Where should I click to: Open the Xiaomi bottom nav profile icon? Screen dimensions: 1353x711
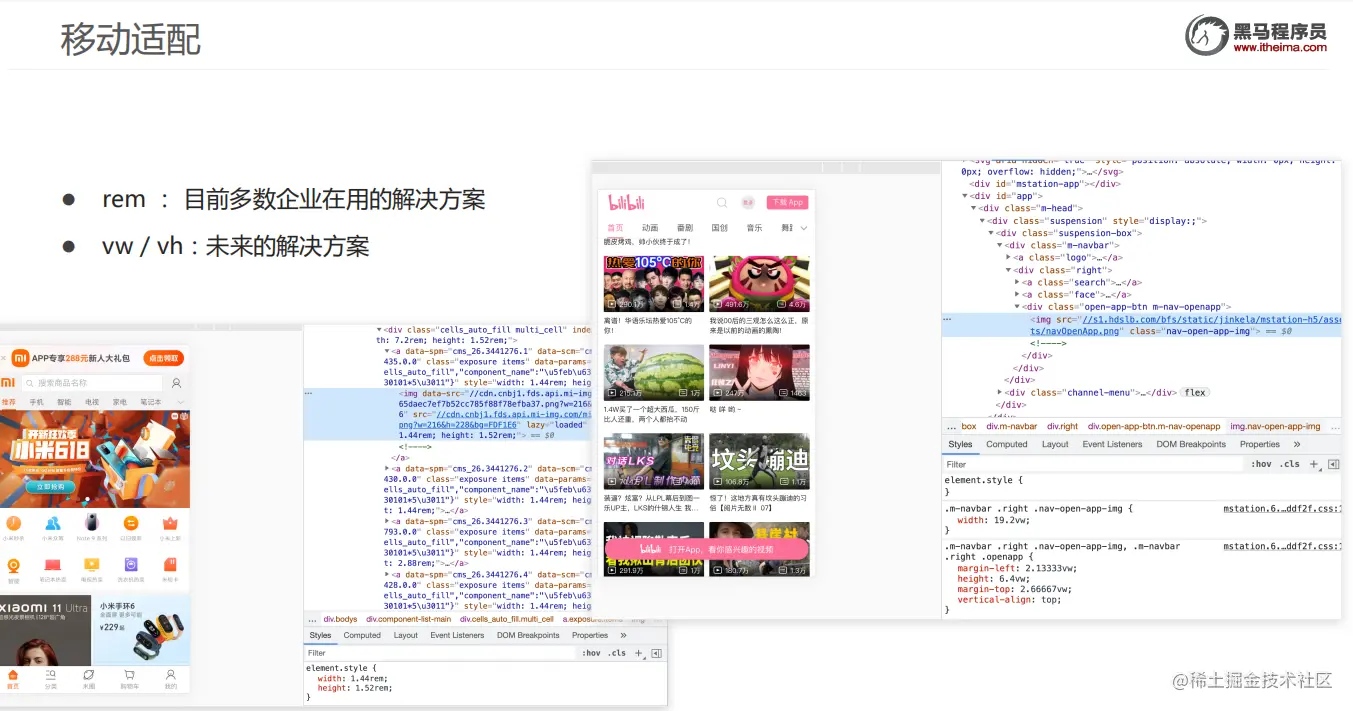click(x=171, y=675)
